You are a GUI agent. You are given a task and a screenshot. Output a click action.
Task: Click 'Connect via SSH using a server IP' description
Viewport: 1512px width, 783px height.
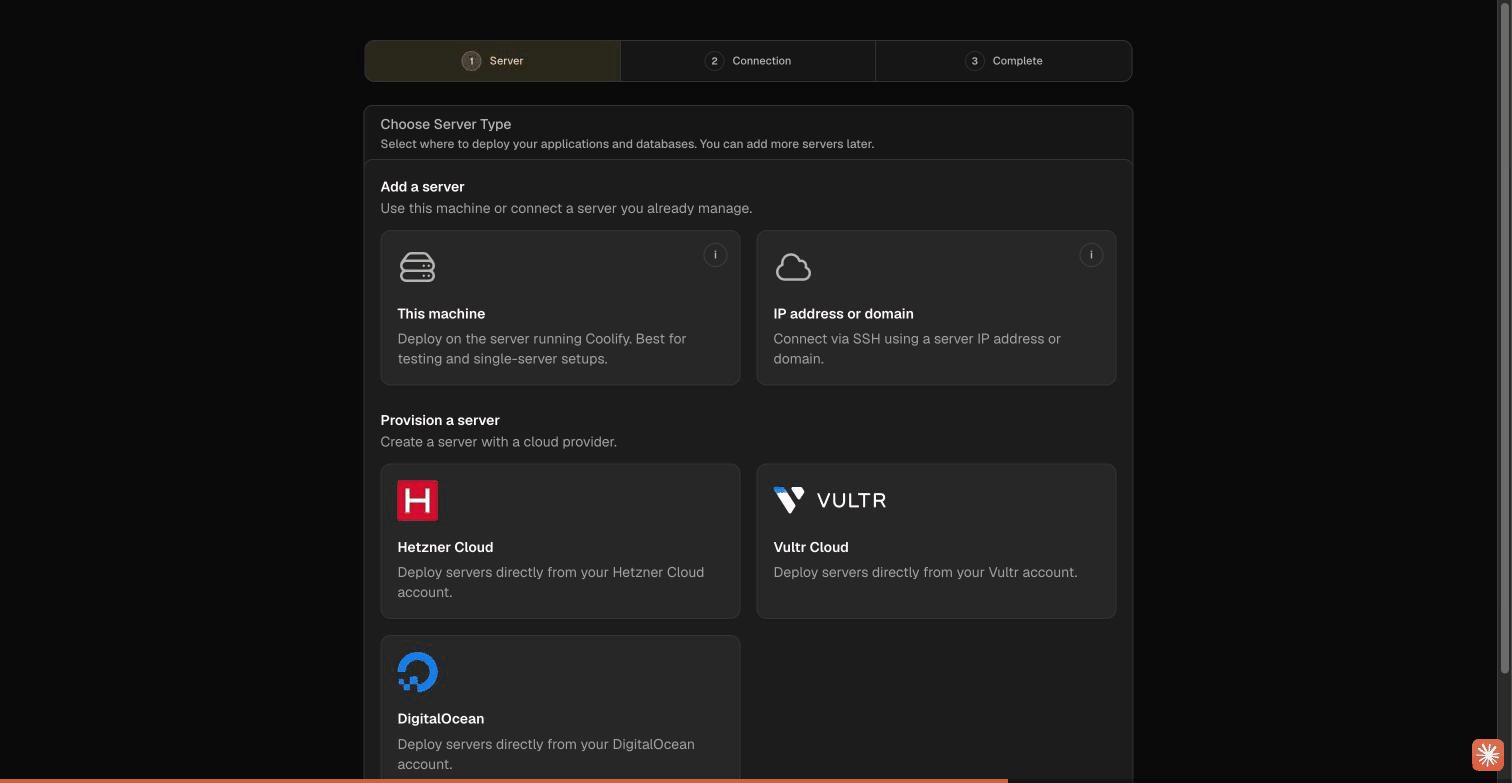pos(917,349)
